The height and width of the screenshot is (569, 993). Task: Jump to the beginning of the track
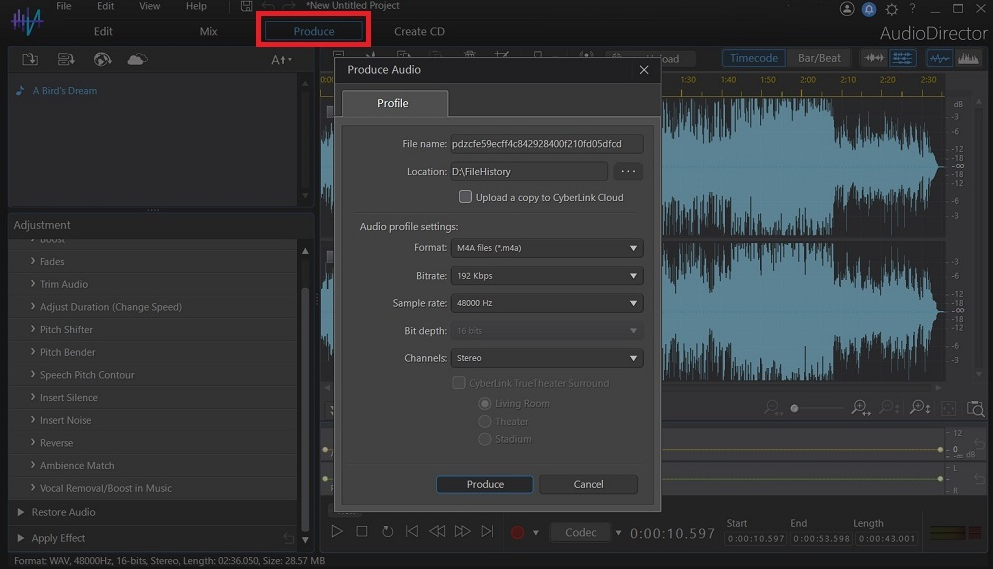pos(412,531)
